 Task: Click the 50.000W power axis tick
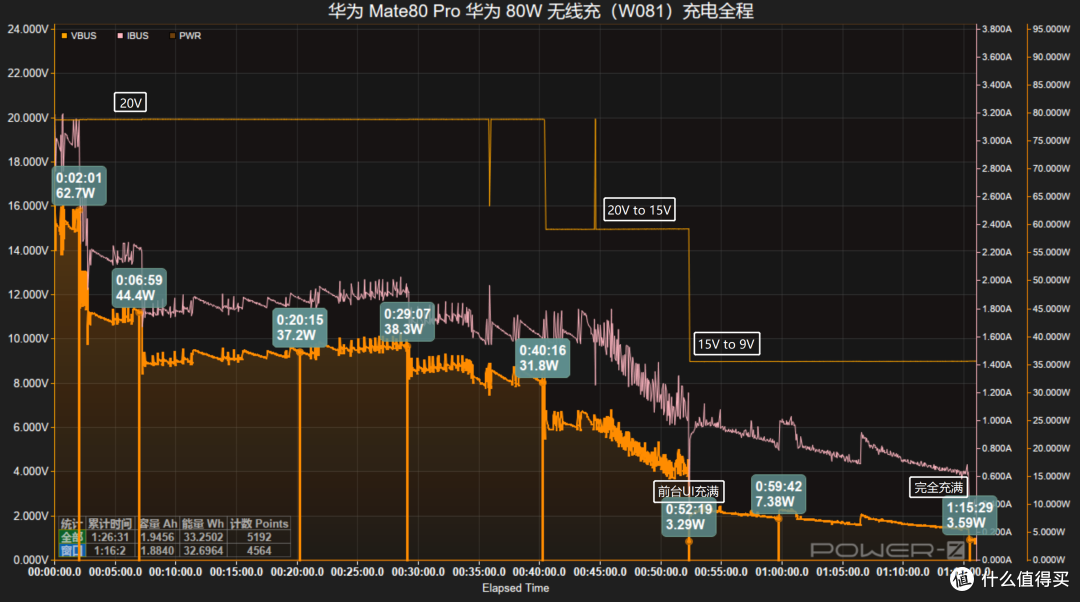coord(1051,280)
